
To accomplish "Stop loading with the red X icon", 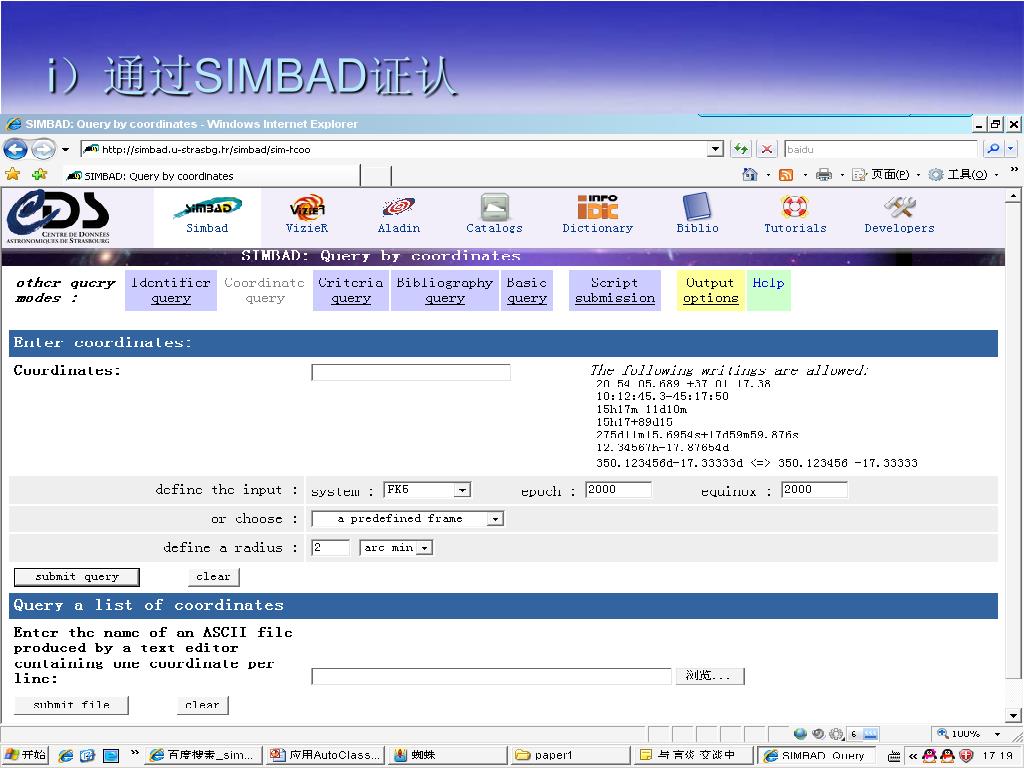I will click(x=767, y=150).
